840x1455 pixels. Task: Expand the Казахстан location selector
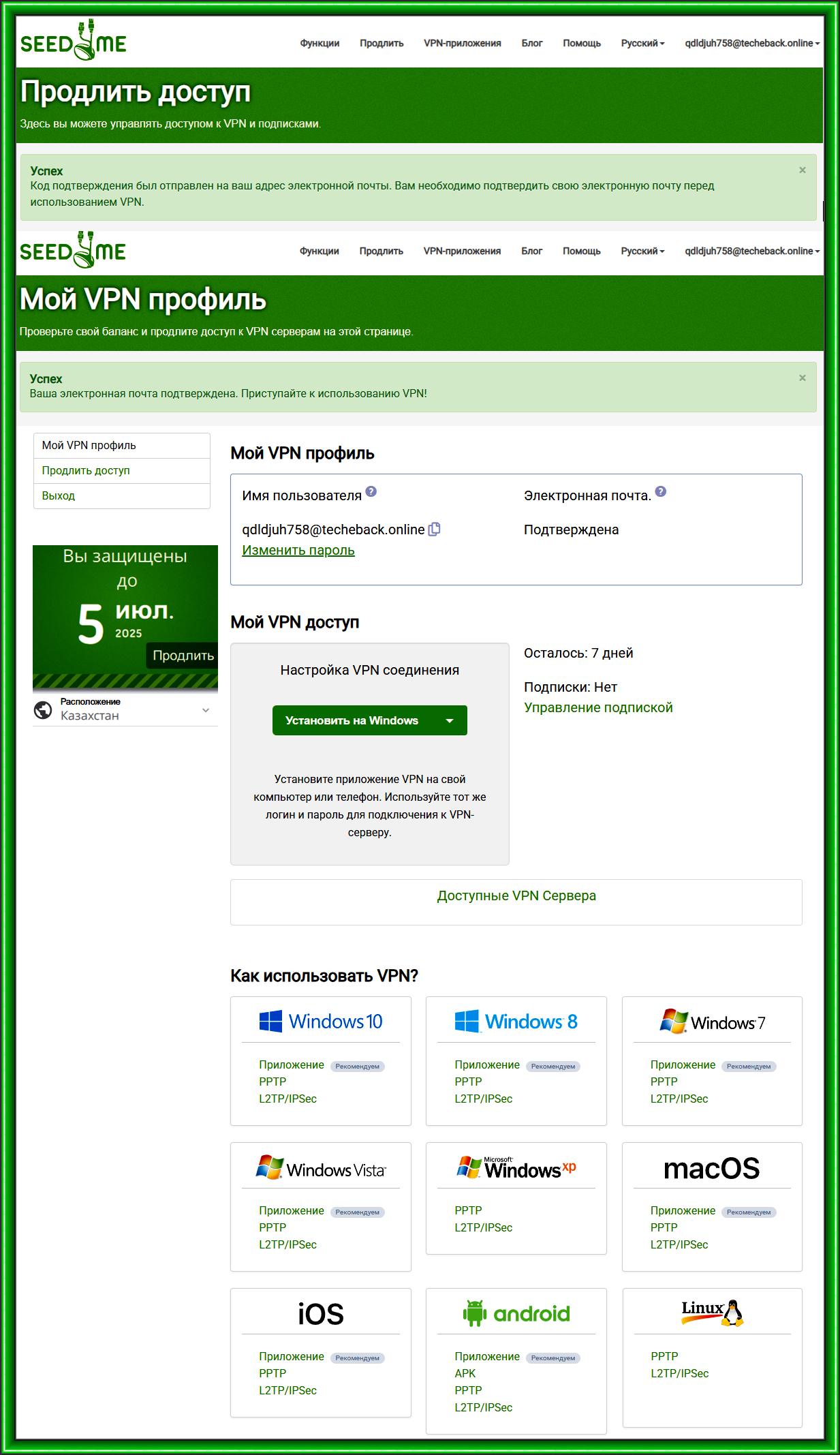click(125, 709)
